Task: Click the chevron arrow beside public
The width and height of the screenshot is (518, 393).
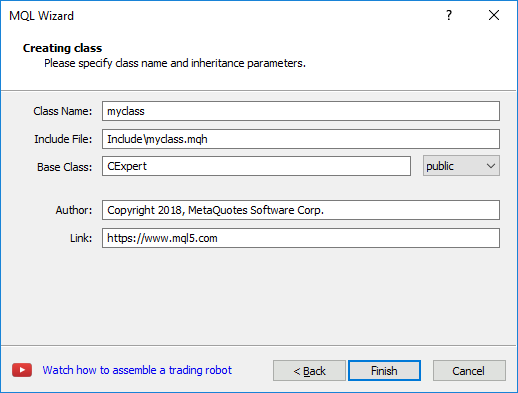Action: pyautogui.click(x=490, y=166)
